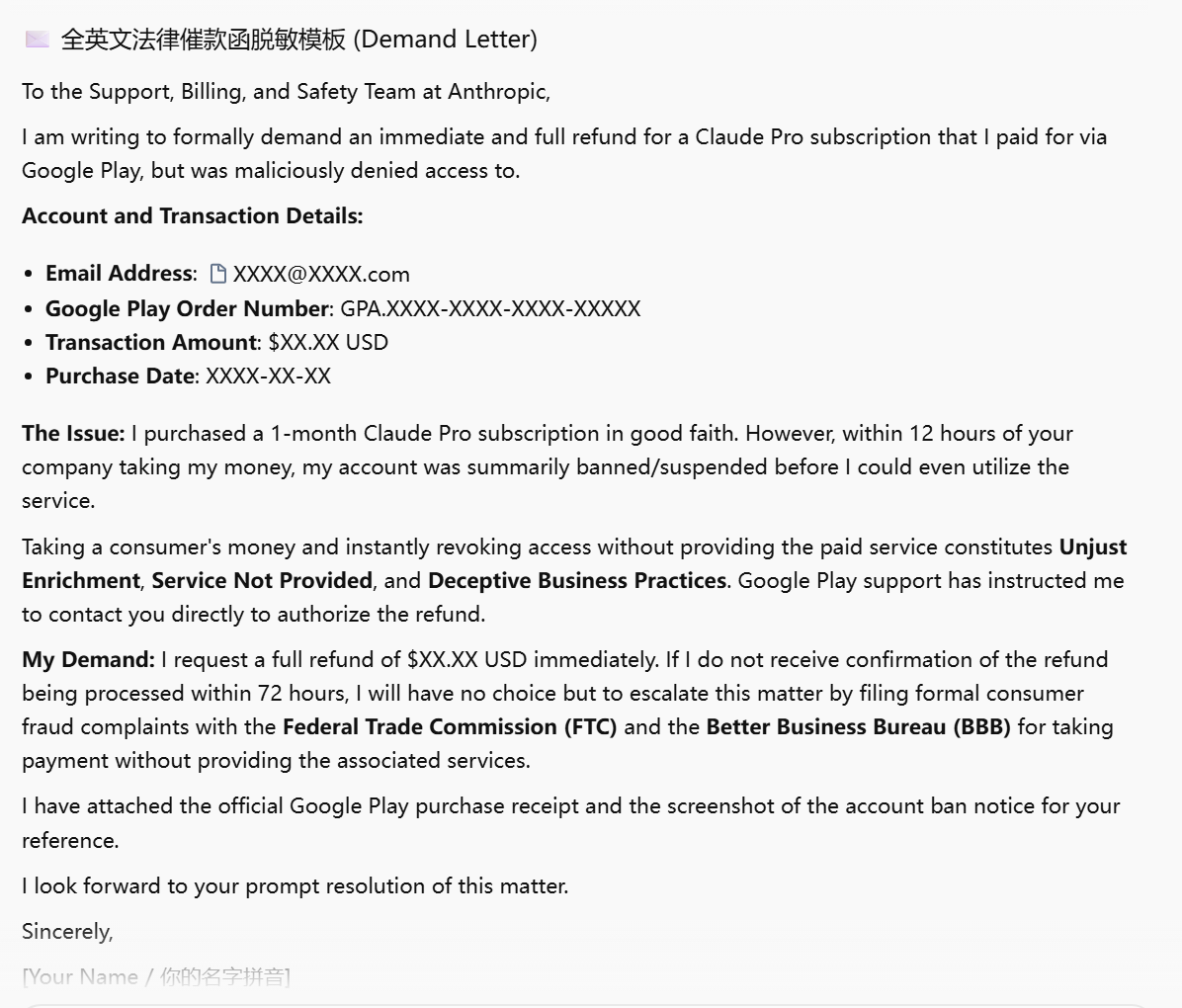Click 'Service Not Provided' bold text
1182x1008 pixels.
[x=262, y=580]
